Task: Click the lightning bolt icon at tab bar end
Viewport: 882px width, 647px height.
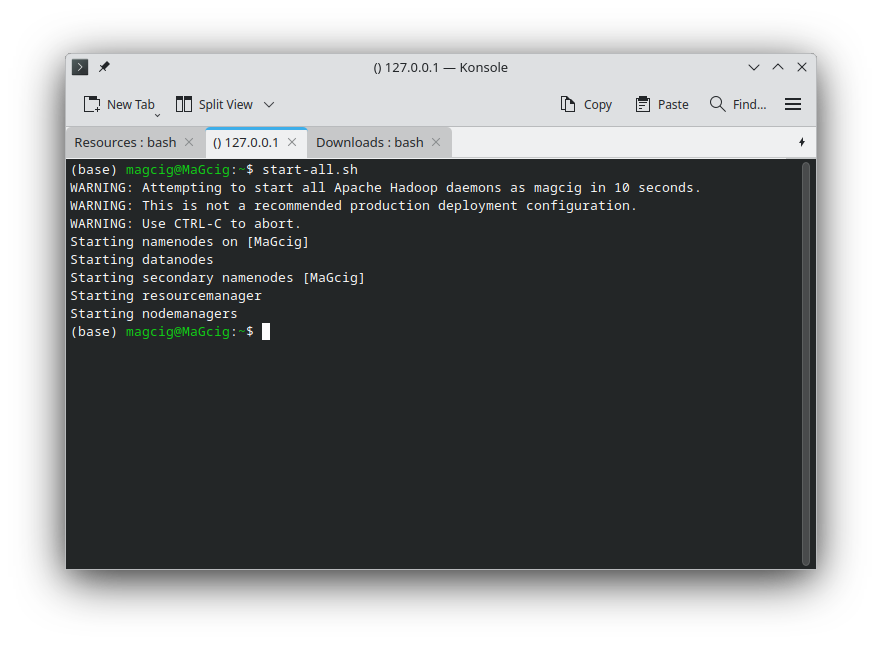Action: (802, 142)
